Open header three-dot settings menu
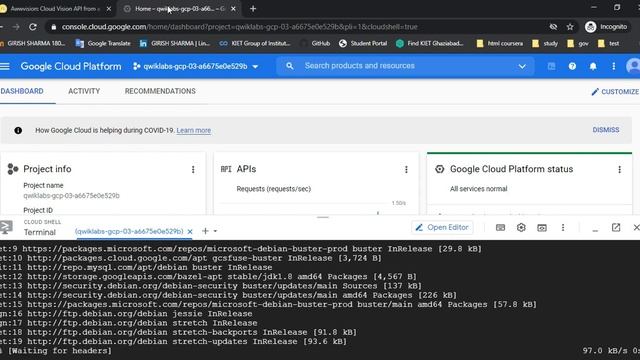The image size is (640, 360). click(613, 66)
